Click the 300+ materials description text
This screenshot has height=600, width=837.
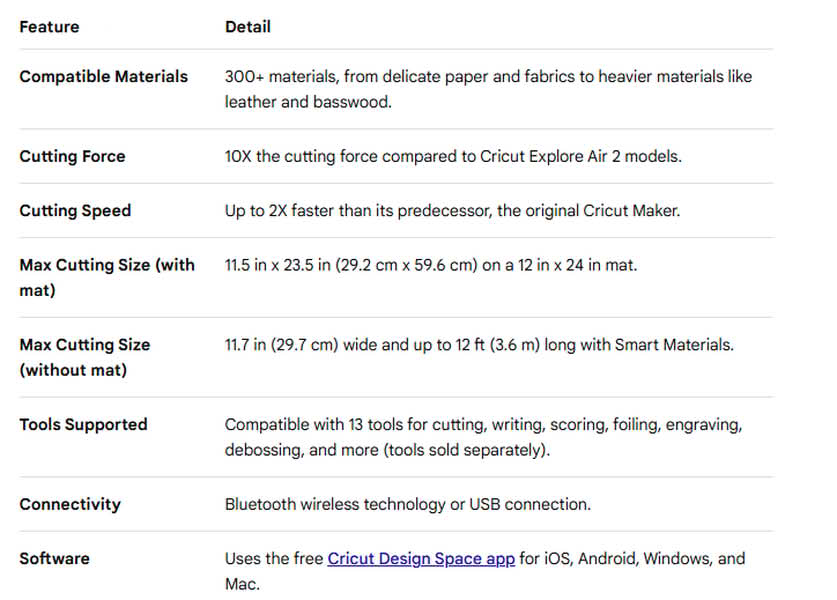click(x=488, y=76)
